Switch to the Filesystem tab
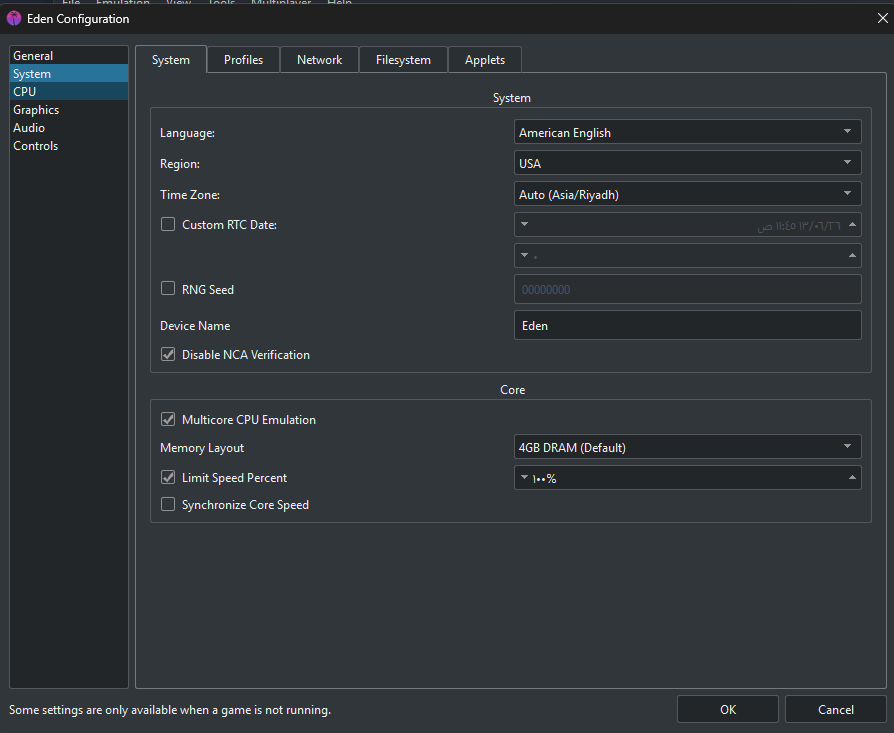 coord(403,60)
